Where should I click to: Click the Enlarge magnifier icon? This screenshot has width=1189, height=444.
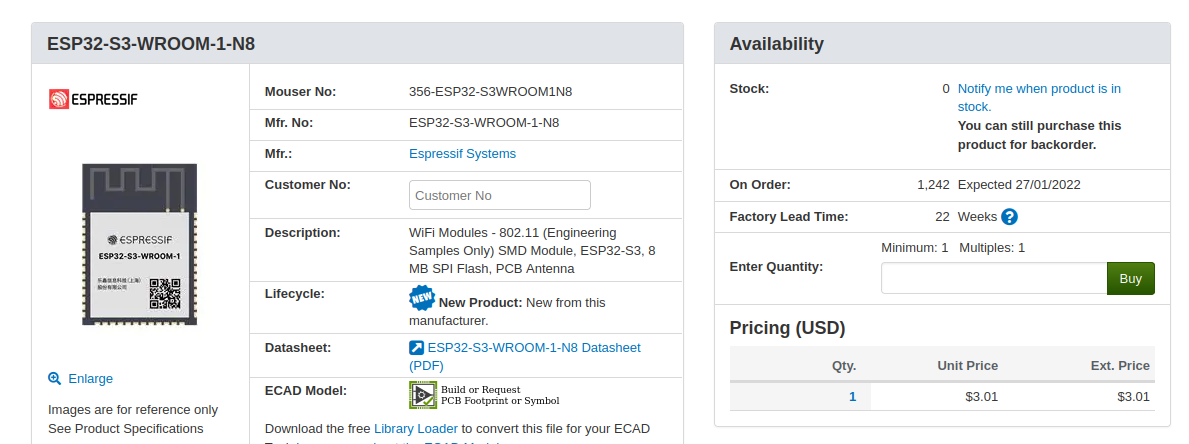pos(55,378)
